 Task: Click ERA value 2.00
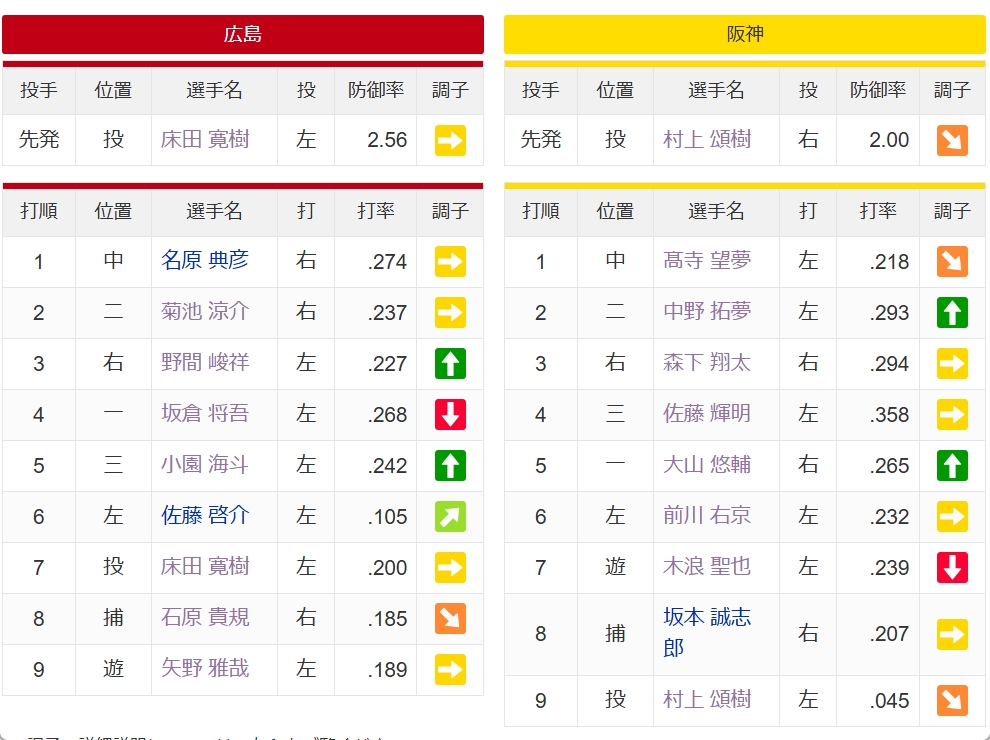pos(889,140)
